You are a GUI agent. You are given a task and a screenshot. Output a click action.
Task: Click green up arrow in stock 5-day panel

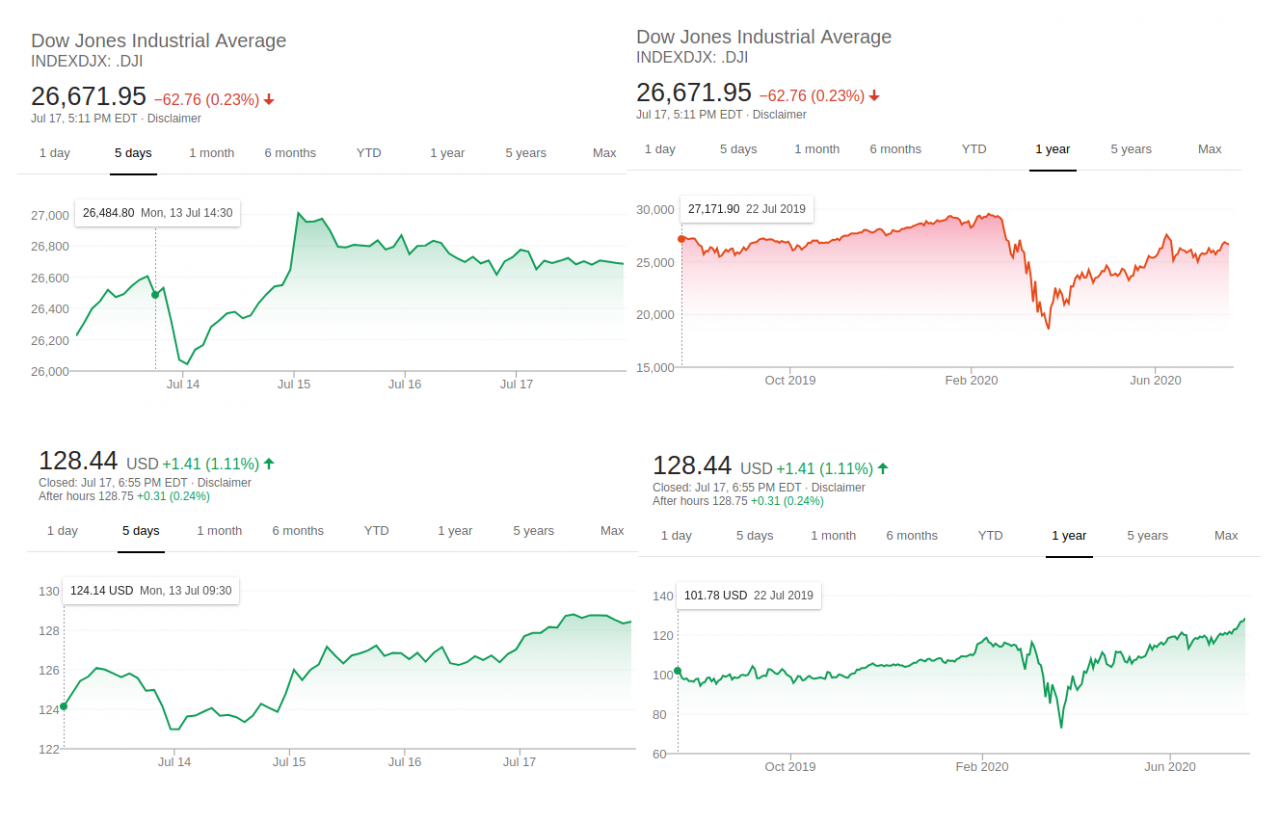[x=269, y=464]
